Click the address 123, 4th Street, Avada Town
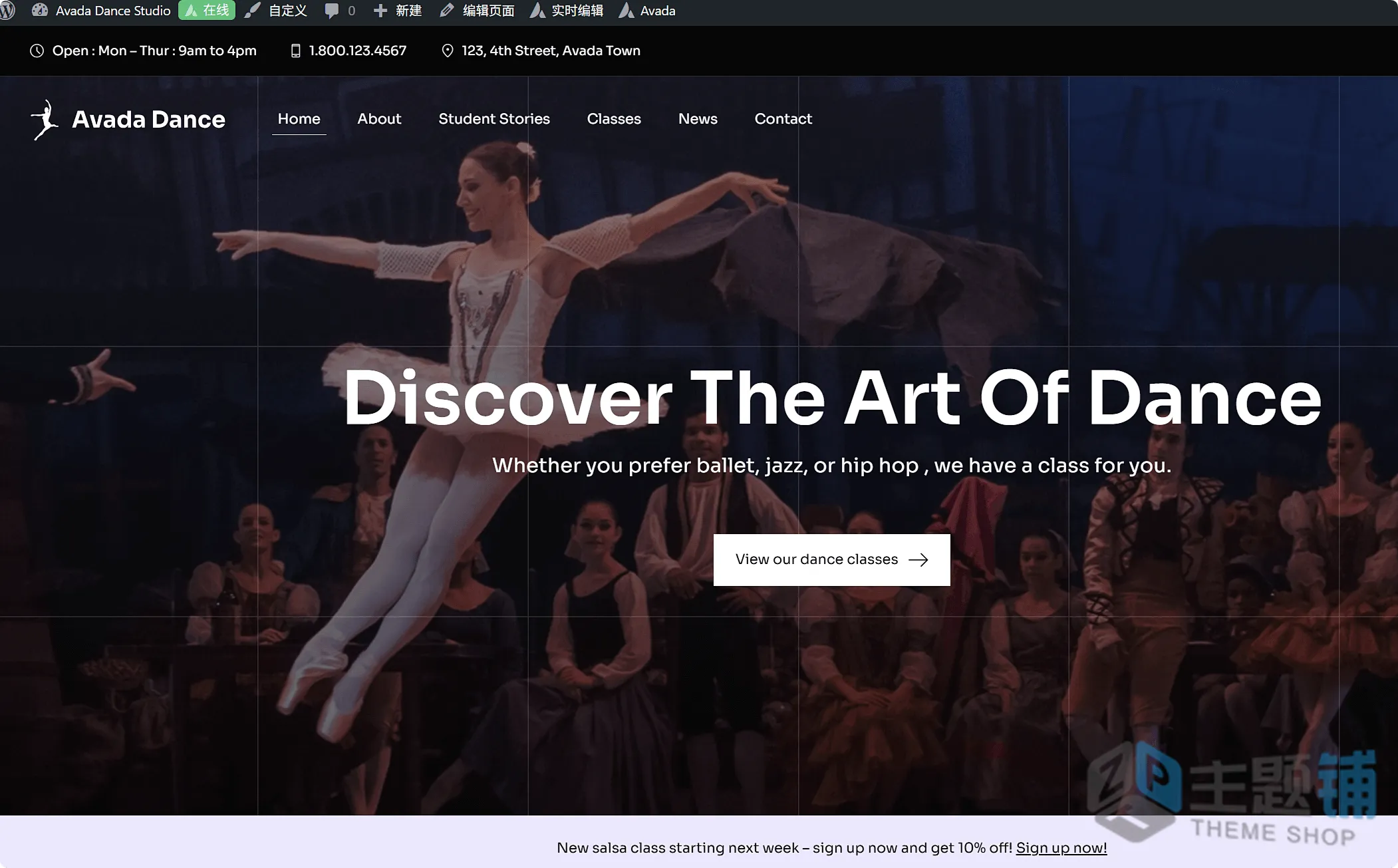 [x=551, y=51]
